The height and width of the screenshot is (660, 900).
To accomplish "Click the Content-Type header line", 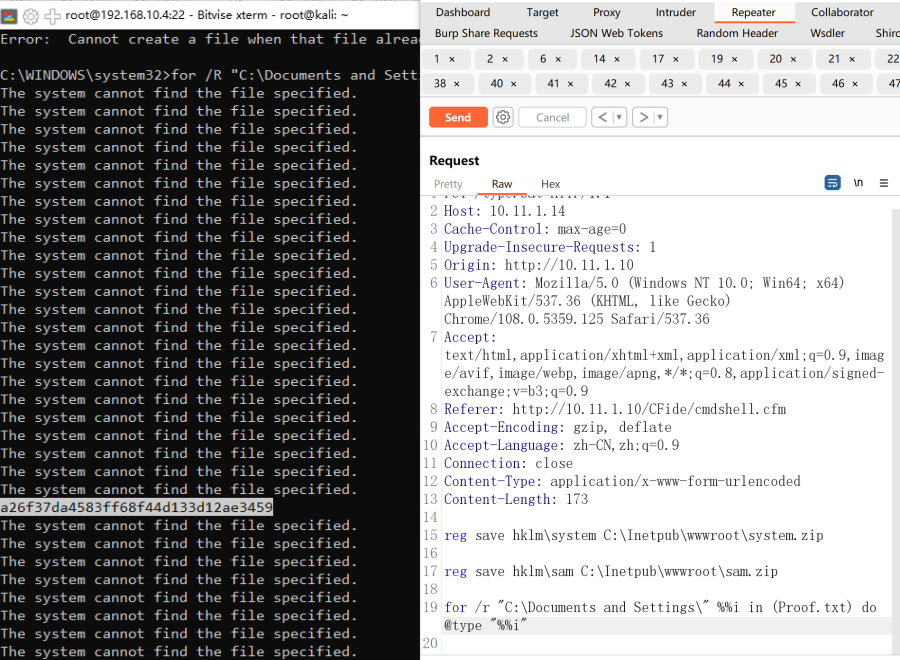I will point(622,482).
